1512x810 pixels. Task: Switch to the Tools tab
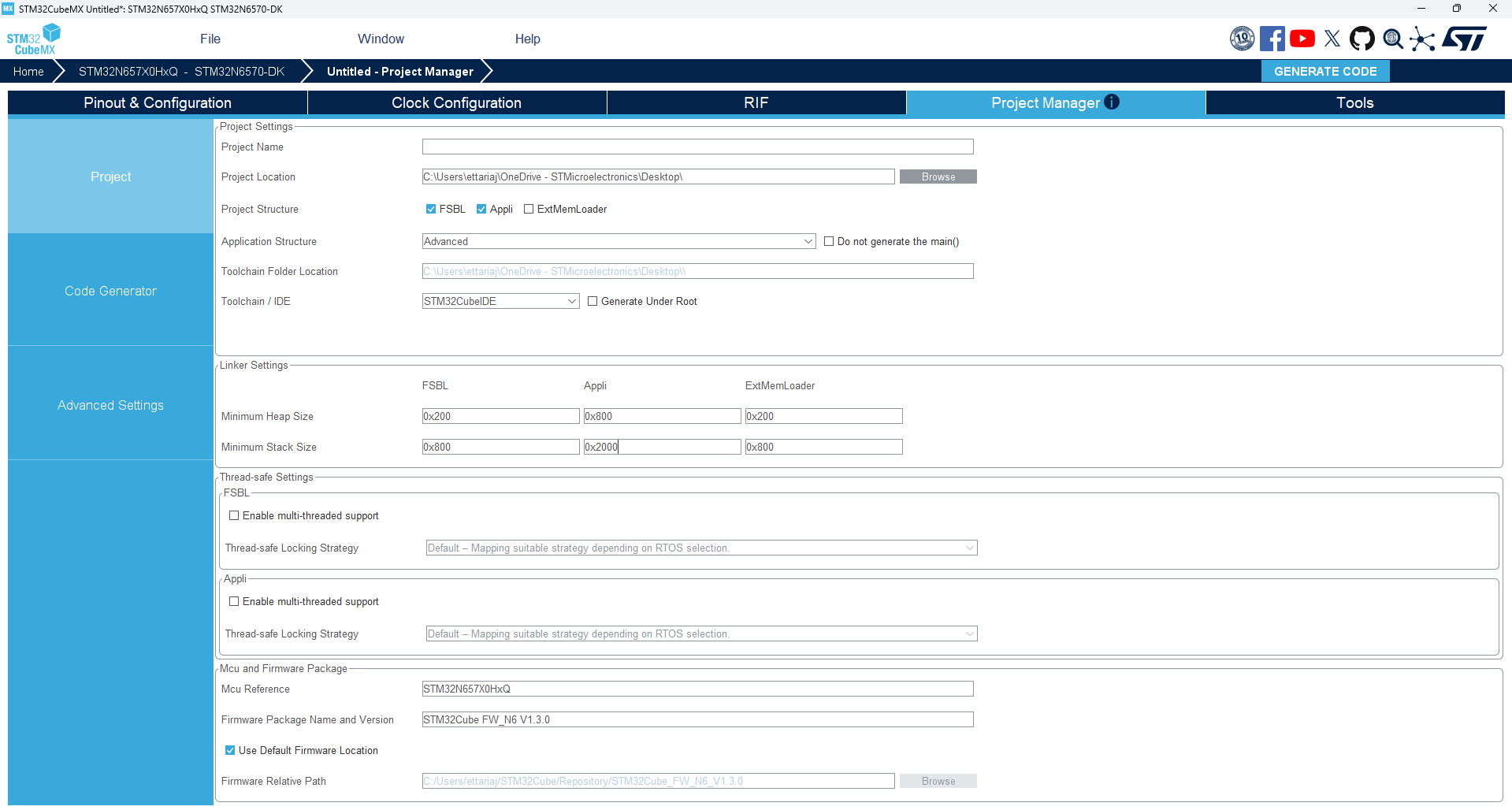coord(1355,102)
